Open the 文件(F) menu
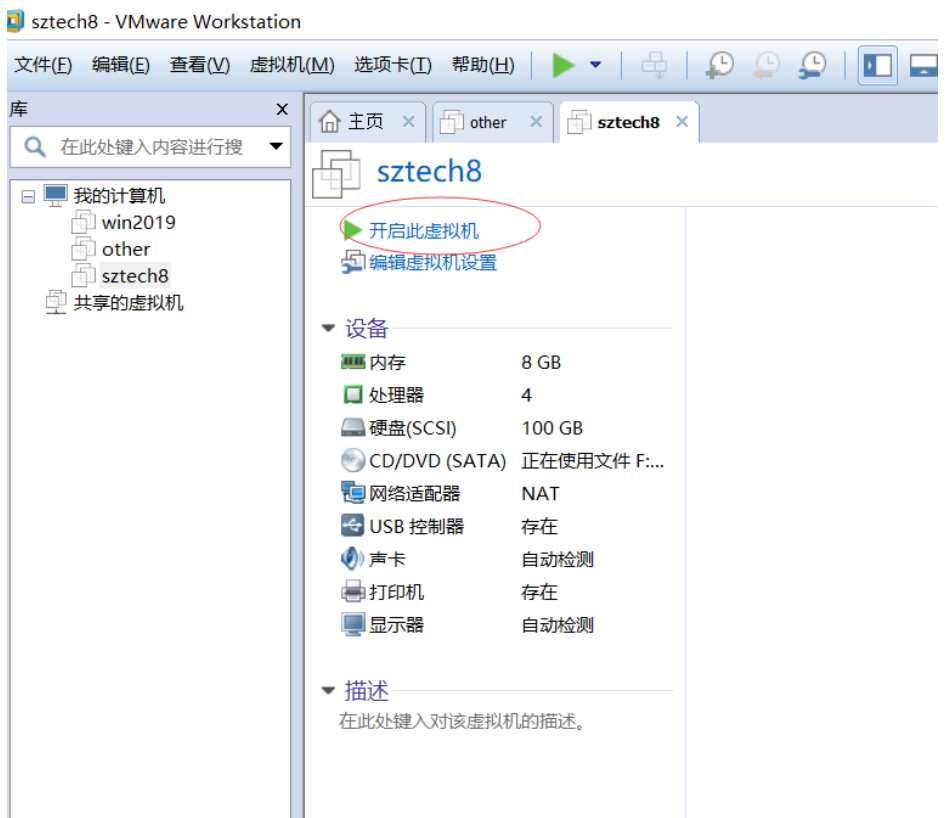The width and height of the screenshot is (948, 818). (x=43, y=65)
